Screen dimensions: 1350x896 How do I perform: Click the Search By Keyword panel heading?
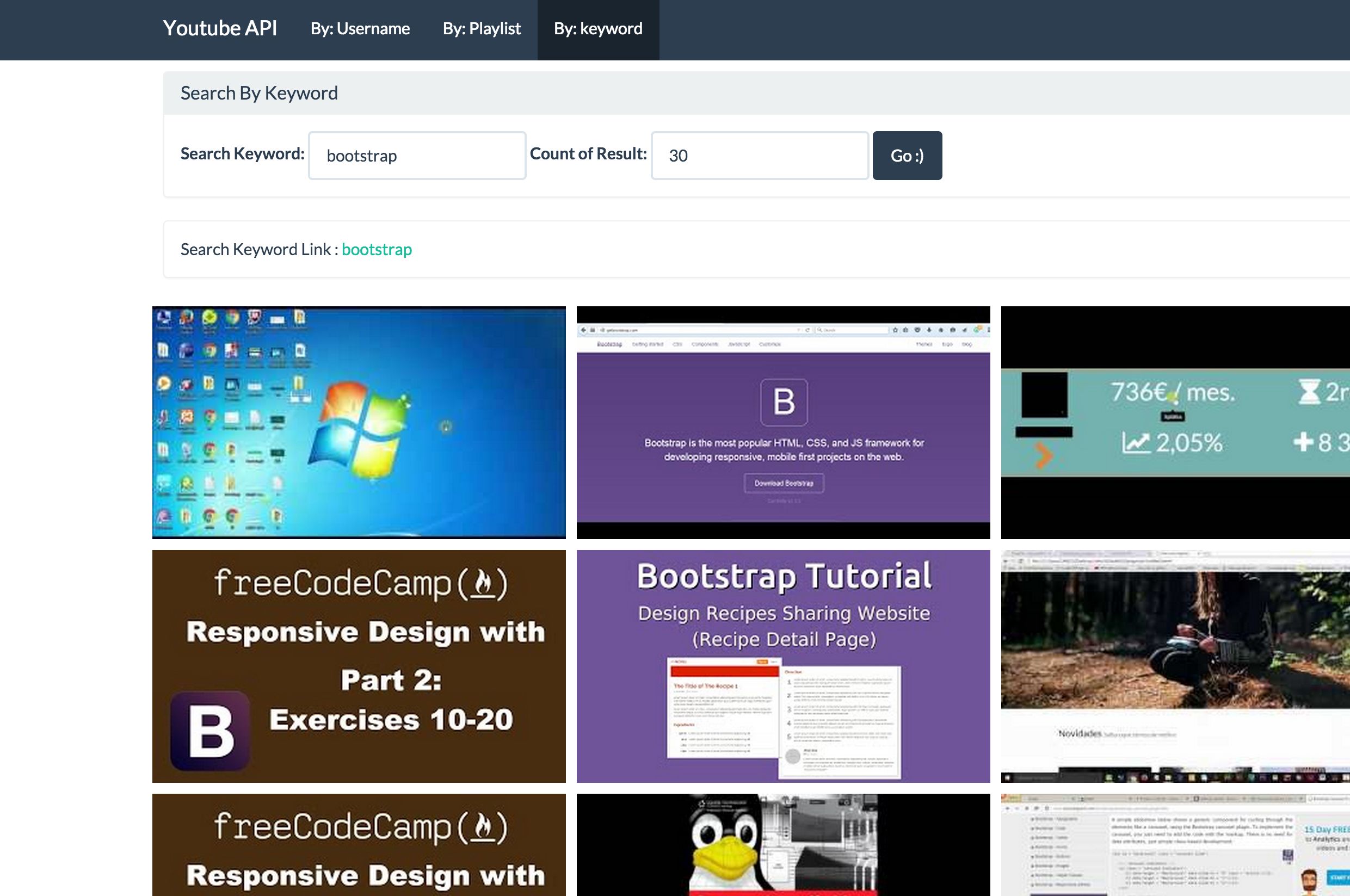[x=259, y=93]
